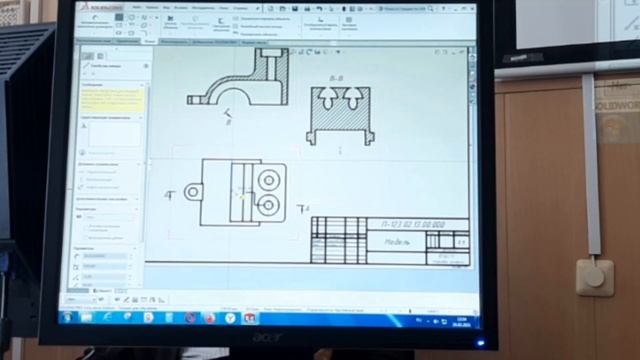The image size is (640, 360).
Task: Click the top icon in right task pane
Action: (x=472, y=58)
